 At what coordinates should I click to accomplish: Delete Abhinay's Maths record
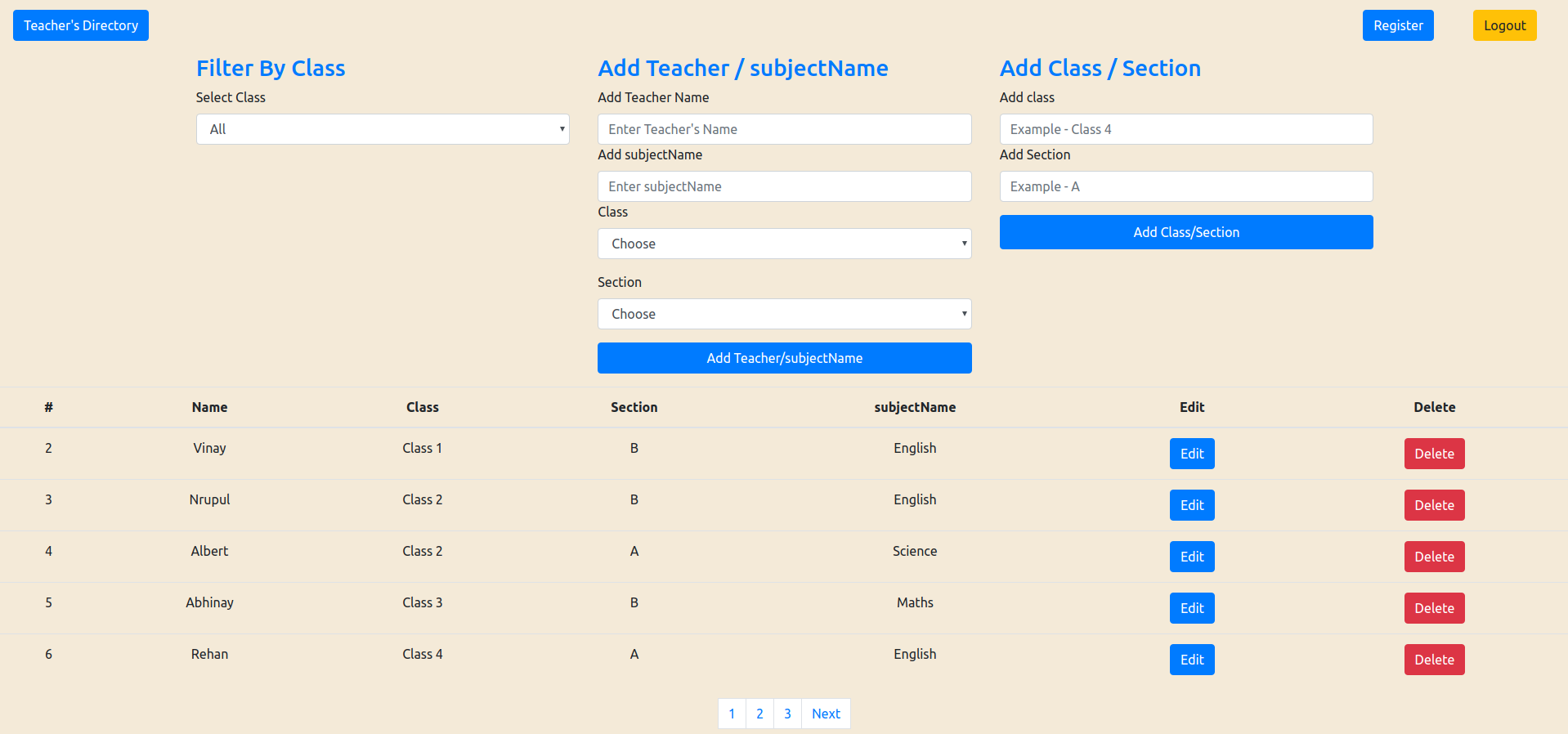click(1434, 608)
